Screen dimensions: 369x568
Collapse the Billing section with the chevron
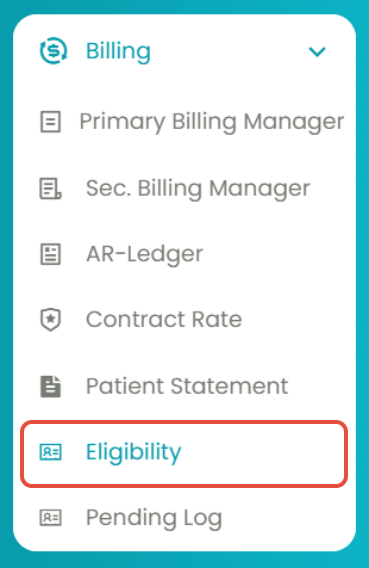tap(317, 52)
